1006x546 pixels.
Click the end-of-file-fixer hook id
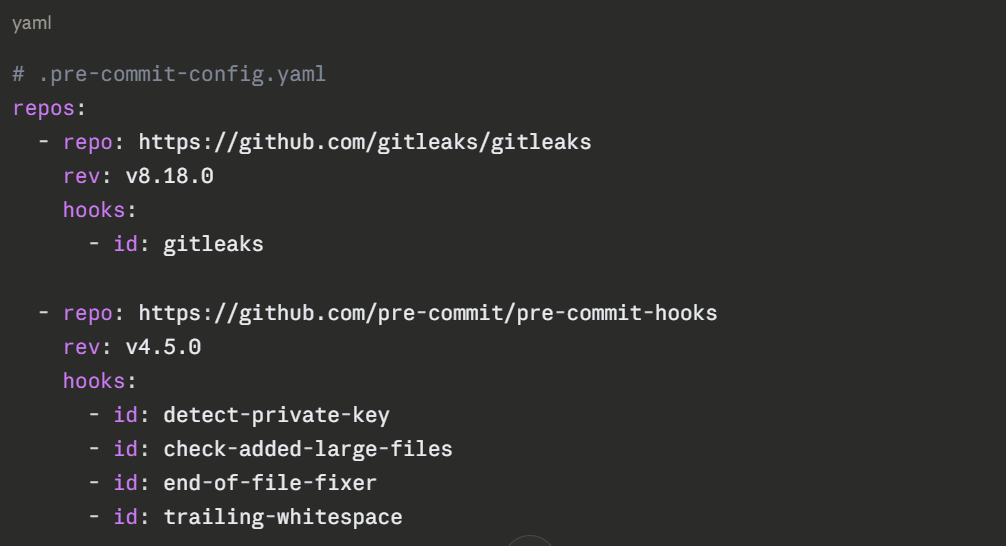tap(270, 483)
